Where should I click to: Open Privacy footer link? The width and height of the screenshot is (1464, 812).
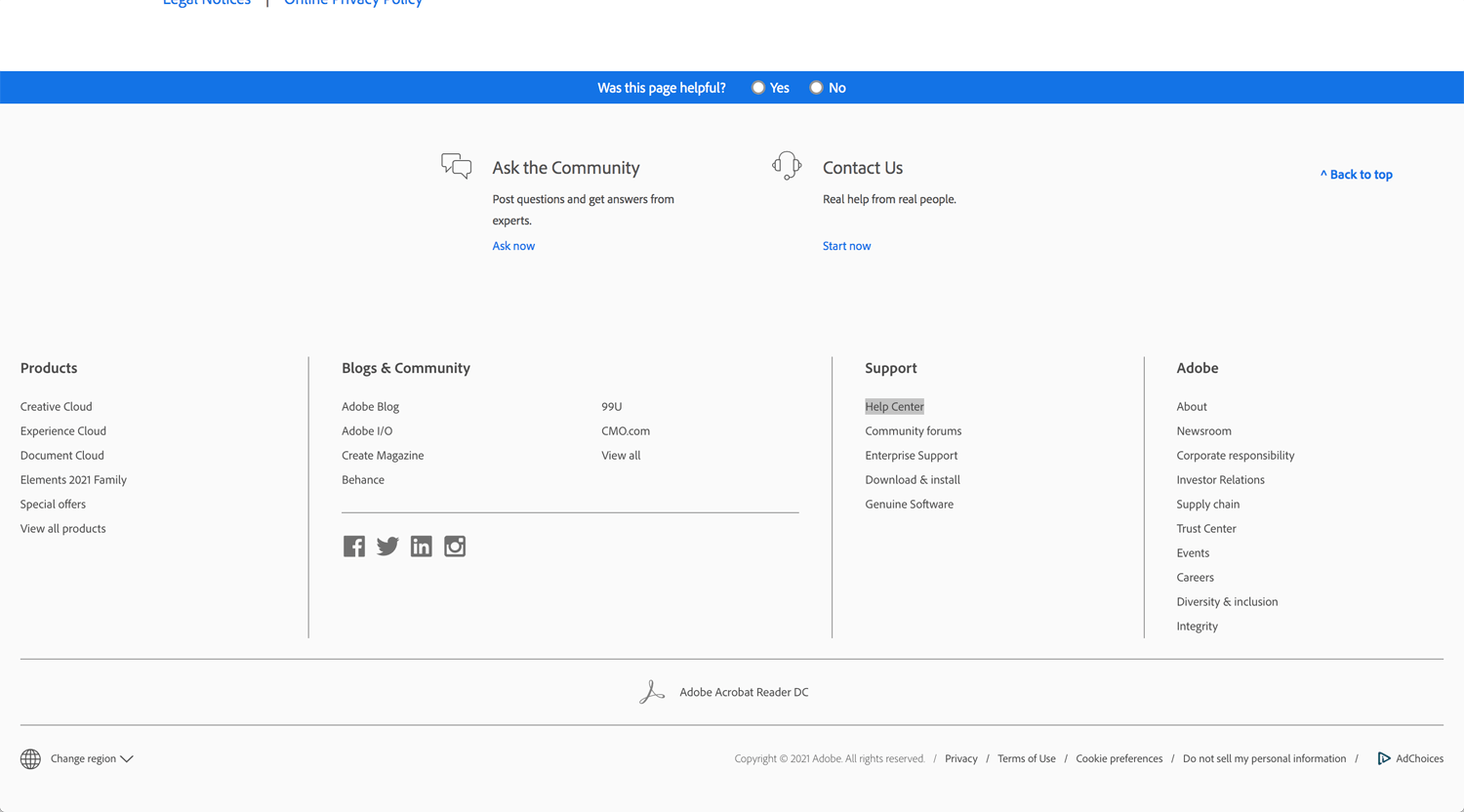click(x=961, y=759)
